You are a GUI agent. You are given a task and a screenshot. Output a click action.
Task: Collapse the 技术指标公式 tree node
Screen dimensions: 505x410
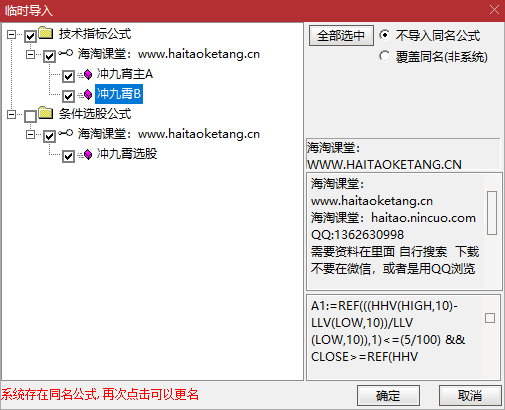tap(11, 34)
